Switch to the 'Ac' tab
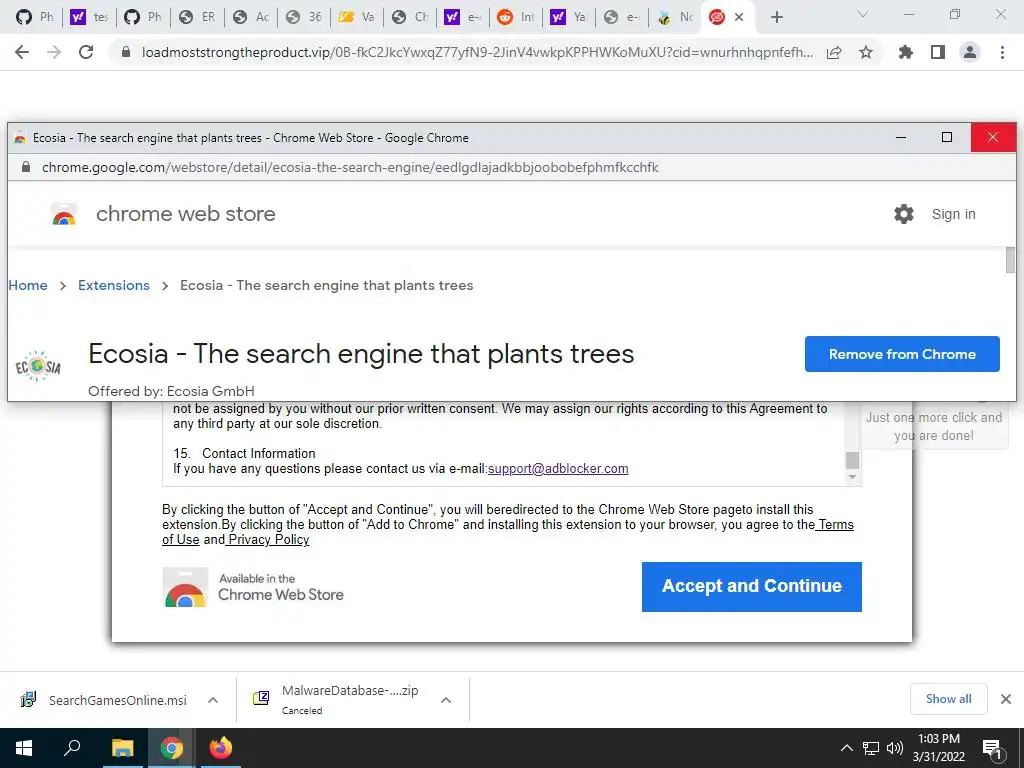 click(251, 17)
